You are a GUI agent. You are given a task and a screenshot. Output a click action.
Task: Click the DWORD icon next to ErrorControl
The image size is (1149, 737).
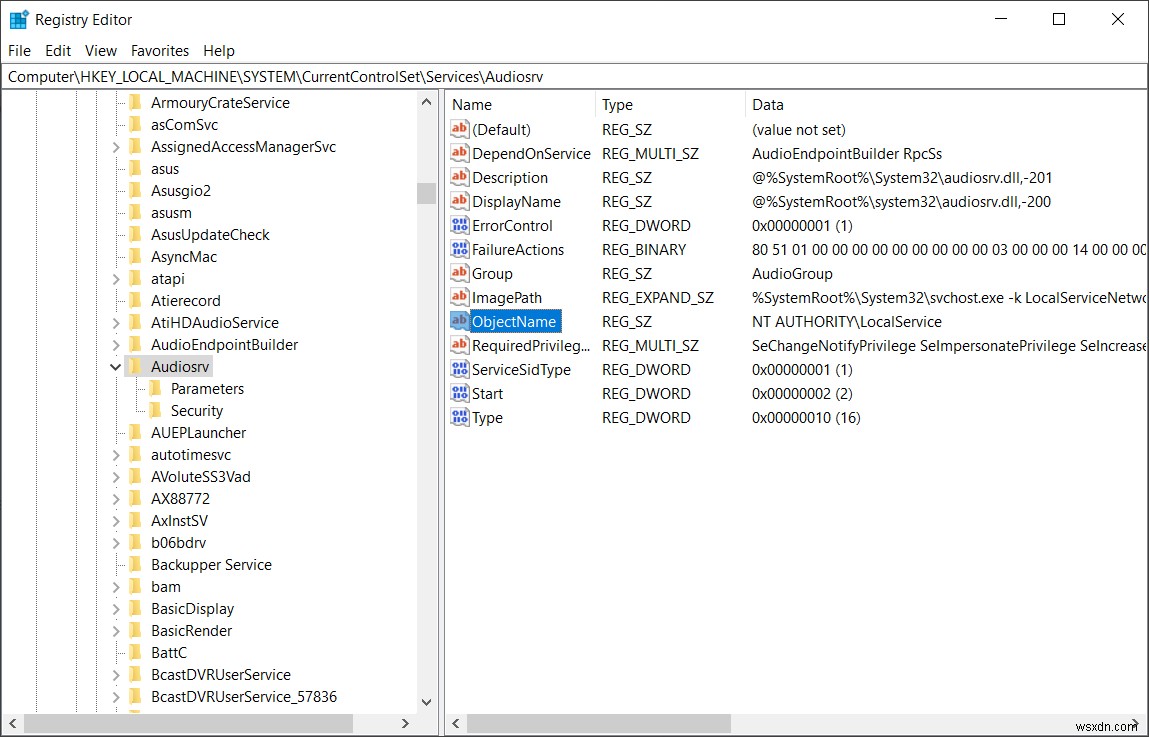tap(458, 225)
